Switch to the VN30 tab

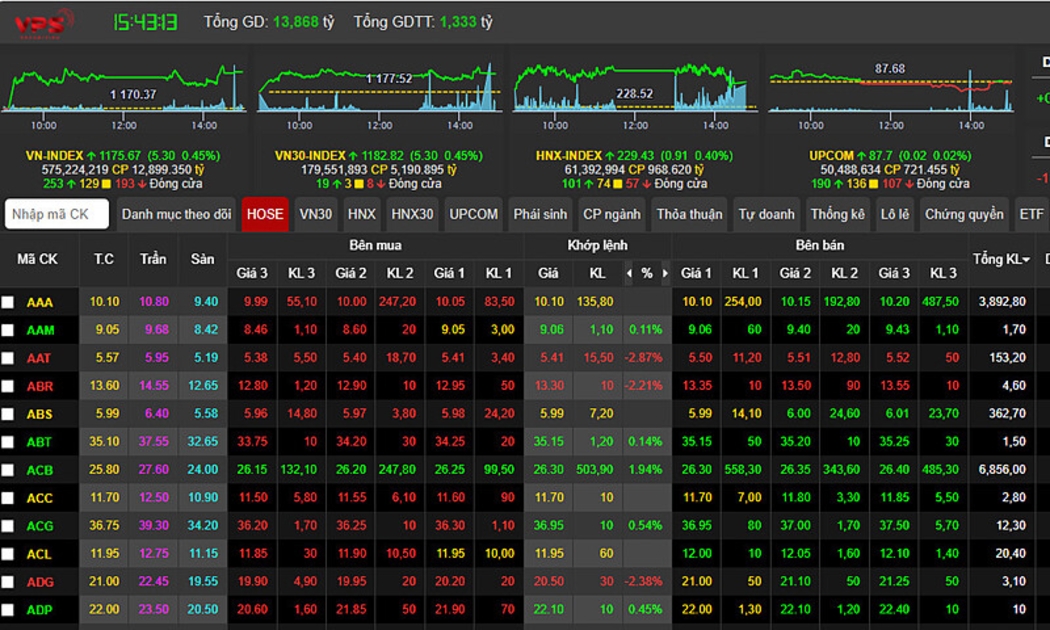tap(316, 214)
